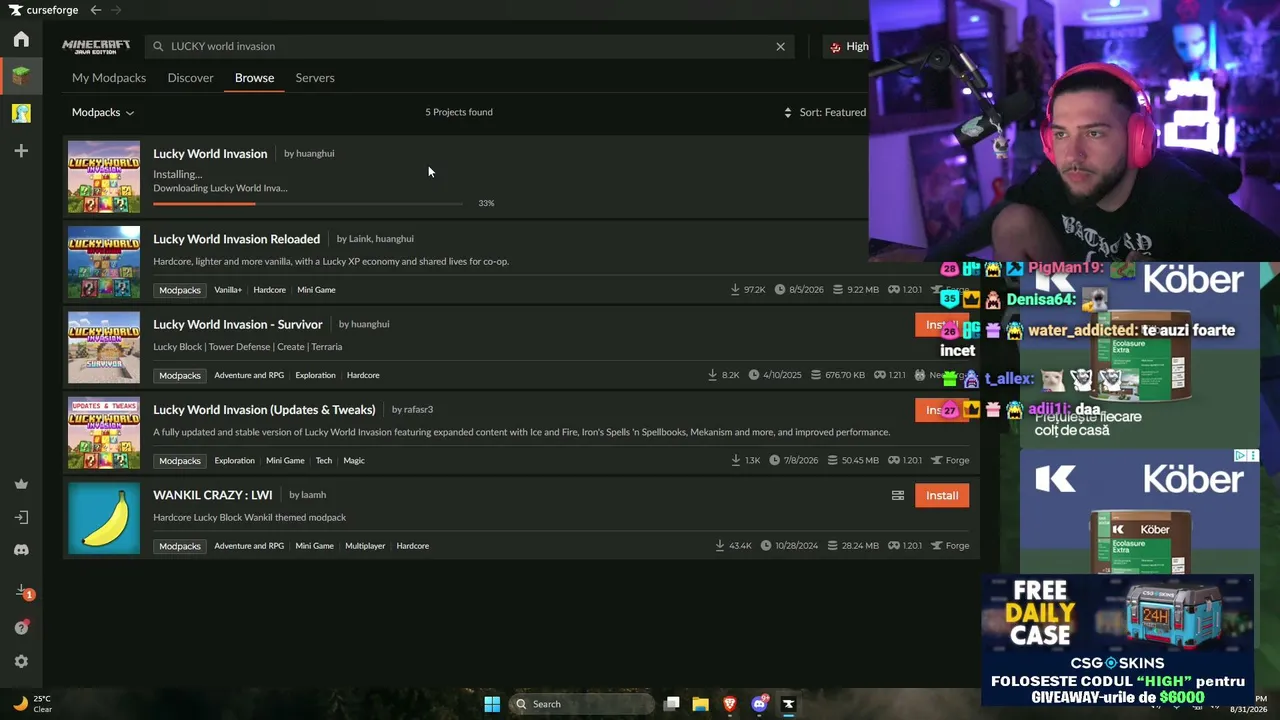Expand the Modpacks category dropdown
The image size is (1280, 720).
tap(103, 112)
